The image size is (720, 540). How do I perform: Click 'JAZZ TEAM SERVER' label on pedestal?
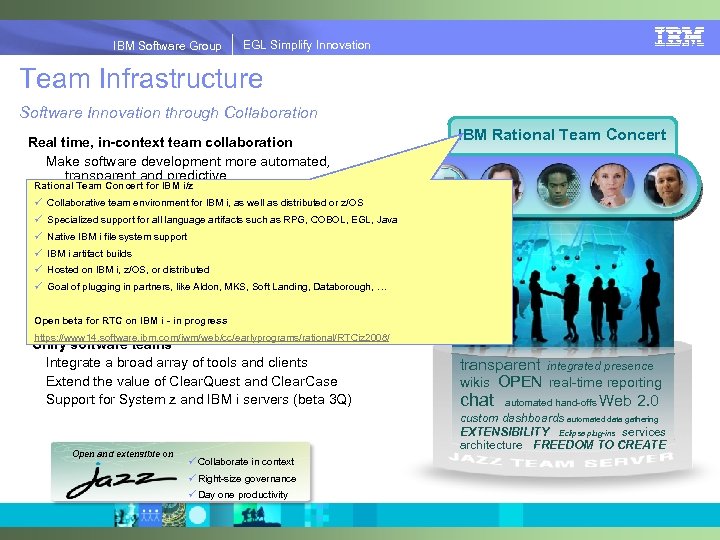click(x=561, y=460)
